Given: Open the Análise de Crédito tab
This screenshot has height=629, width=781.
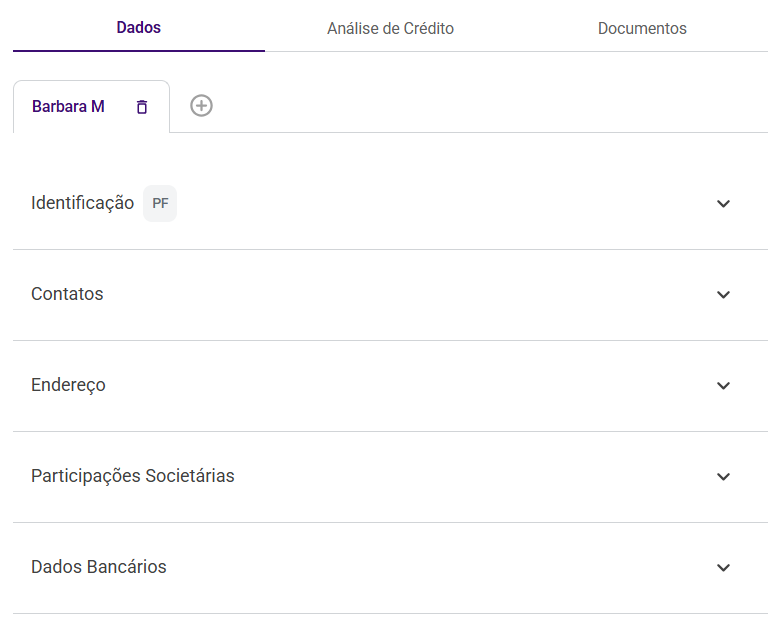Looking at the screenshot, I should (390, 28).
